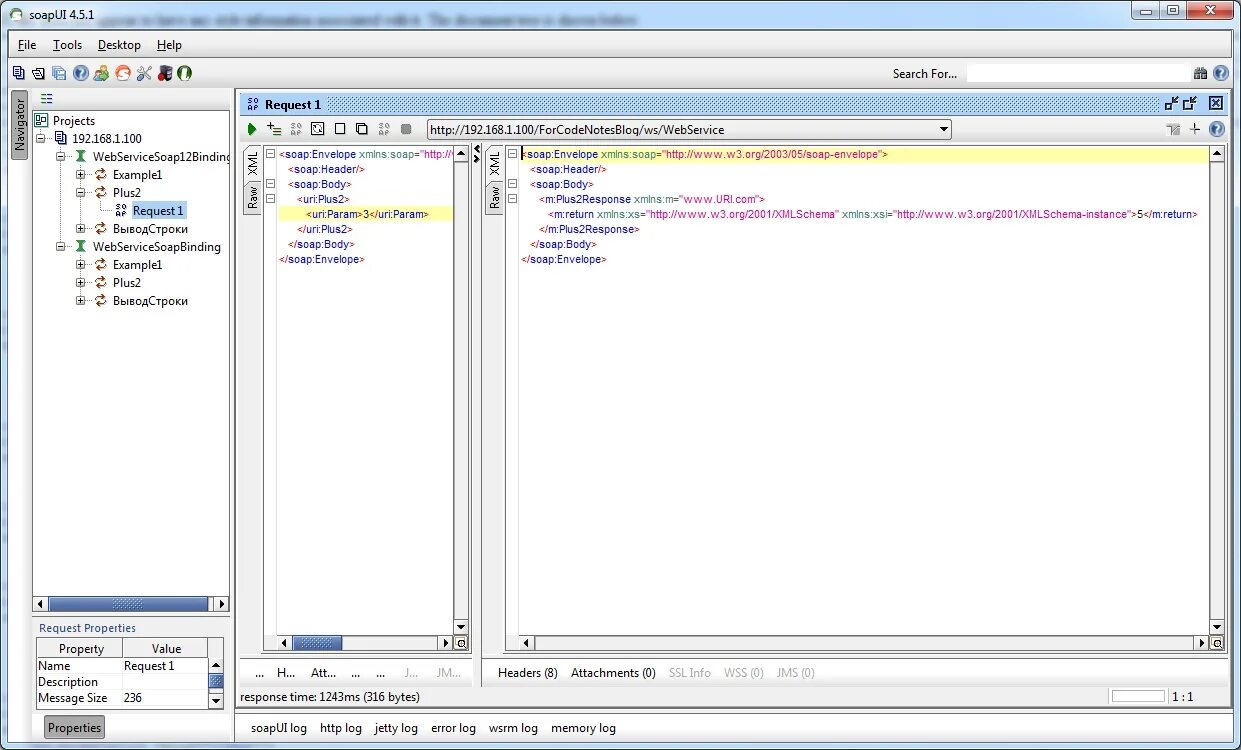Screen dimensions: 1241x750
Task: Click the first Request 1 window resize icon
Action: 1172,103
